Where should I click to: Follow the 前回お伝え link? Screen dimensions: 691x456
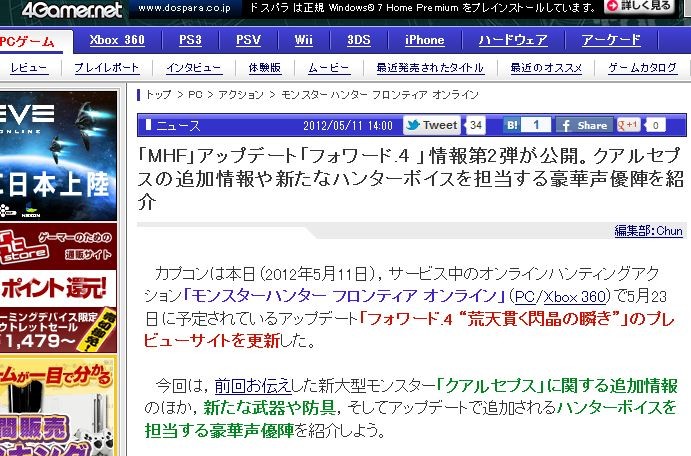(253, 386)
